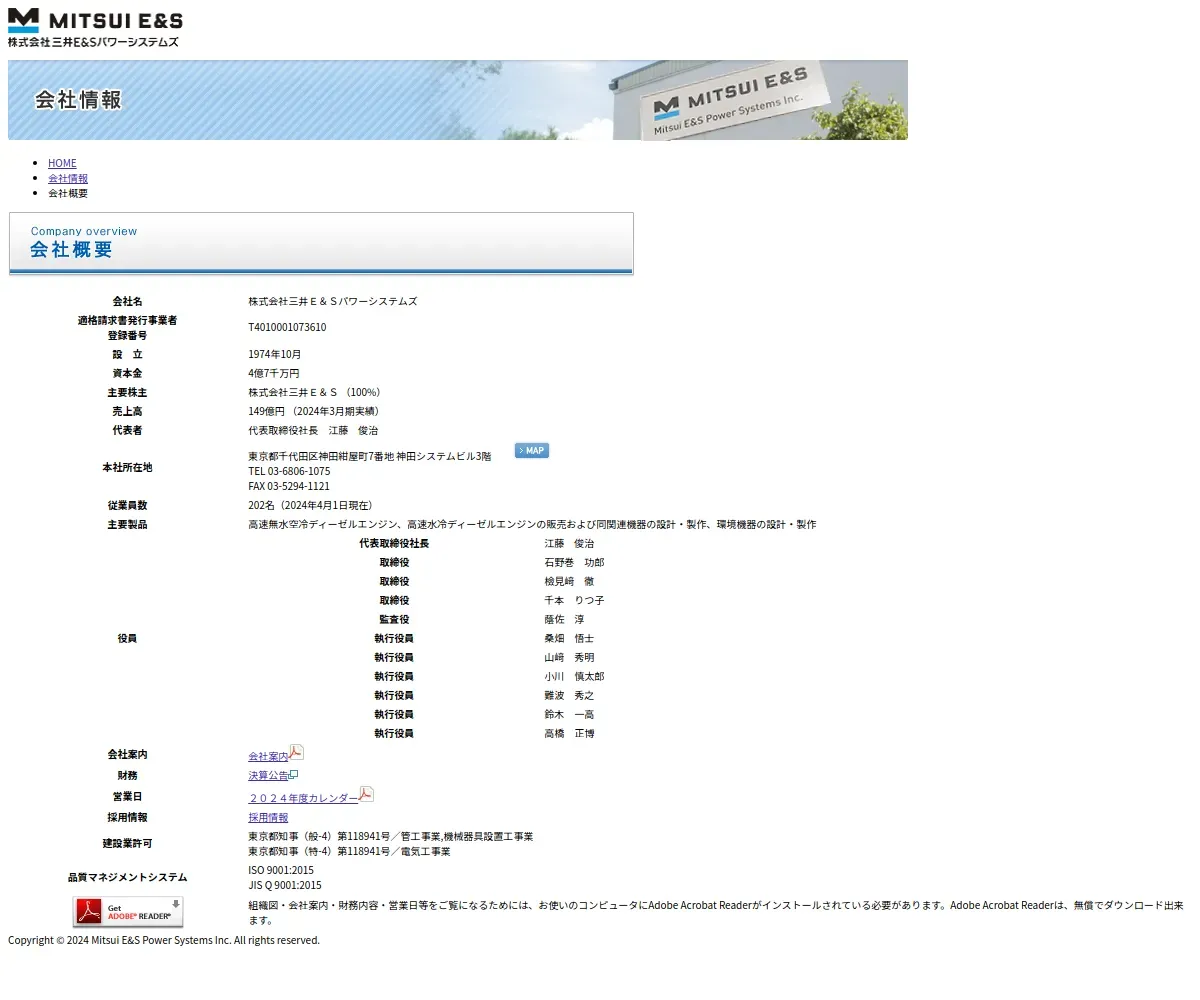Select the 会社名 label
Viewport: 1200px width, 1000px height.
click(127, 301)
